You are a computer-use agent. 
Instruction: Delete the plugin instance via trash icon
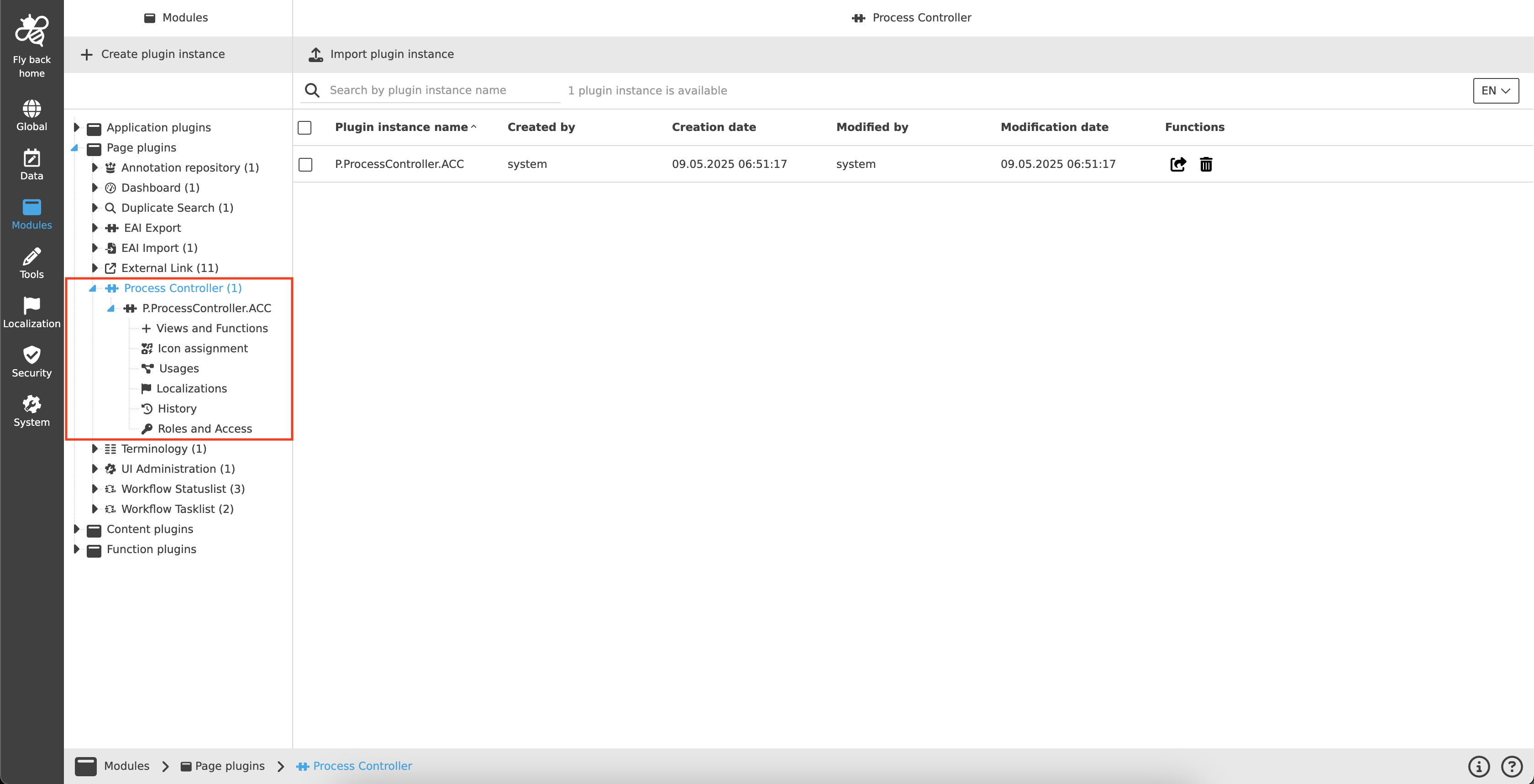coord(1206,164)
